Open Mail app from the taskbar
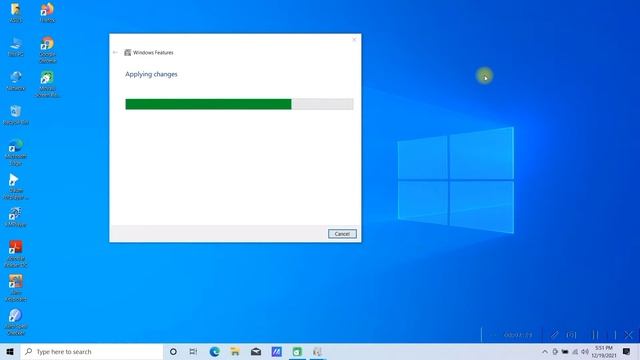The height and width of the screenshot is (360, 640). point(256,351)
